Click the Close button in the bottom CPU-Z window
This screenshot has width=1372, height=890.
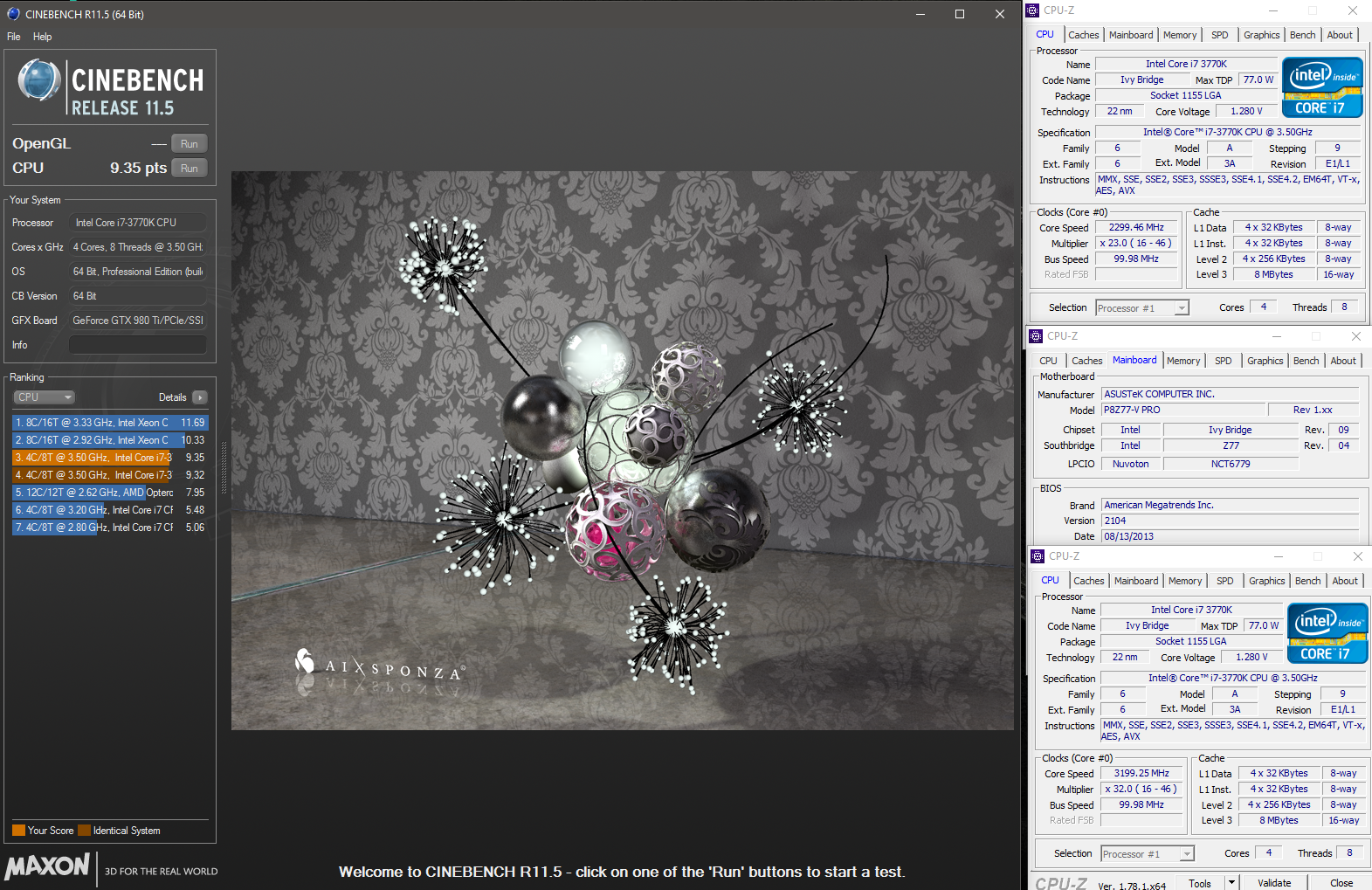point(1341,883)
